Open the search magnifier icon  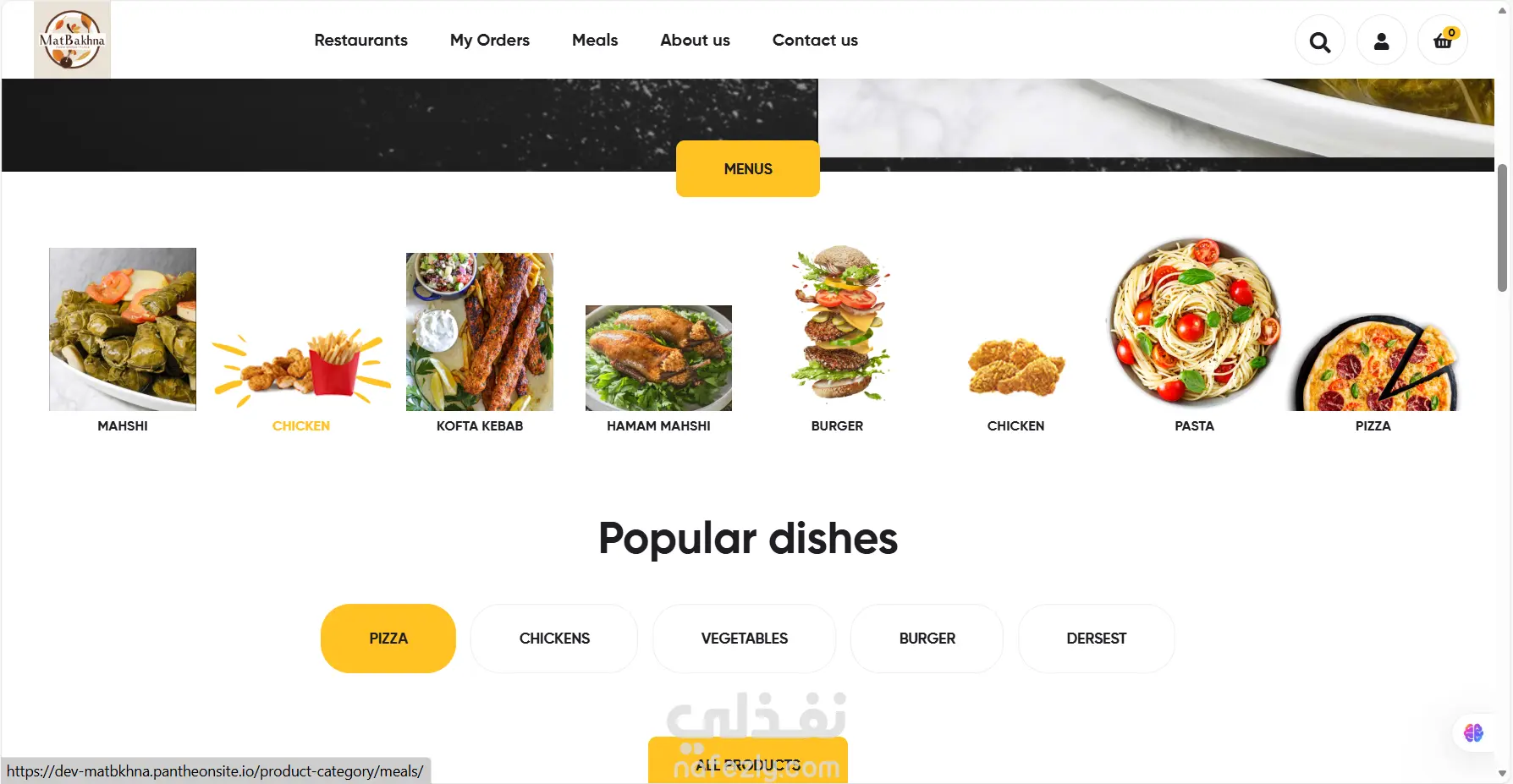click(x=1319, y=41)
